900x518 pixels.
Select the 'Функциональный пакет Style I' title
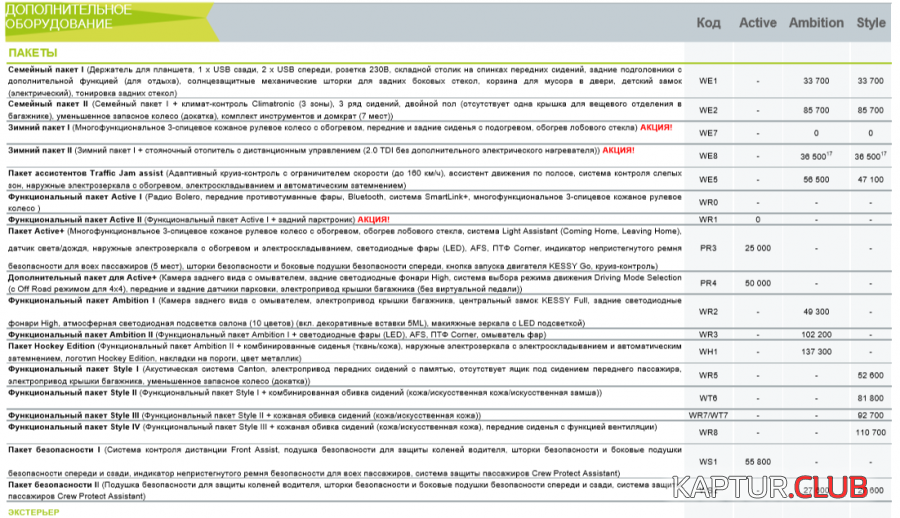(73, 369)
